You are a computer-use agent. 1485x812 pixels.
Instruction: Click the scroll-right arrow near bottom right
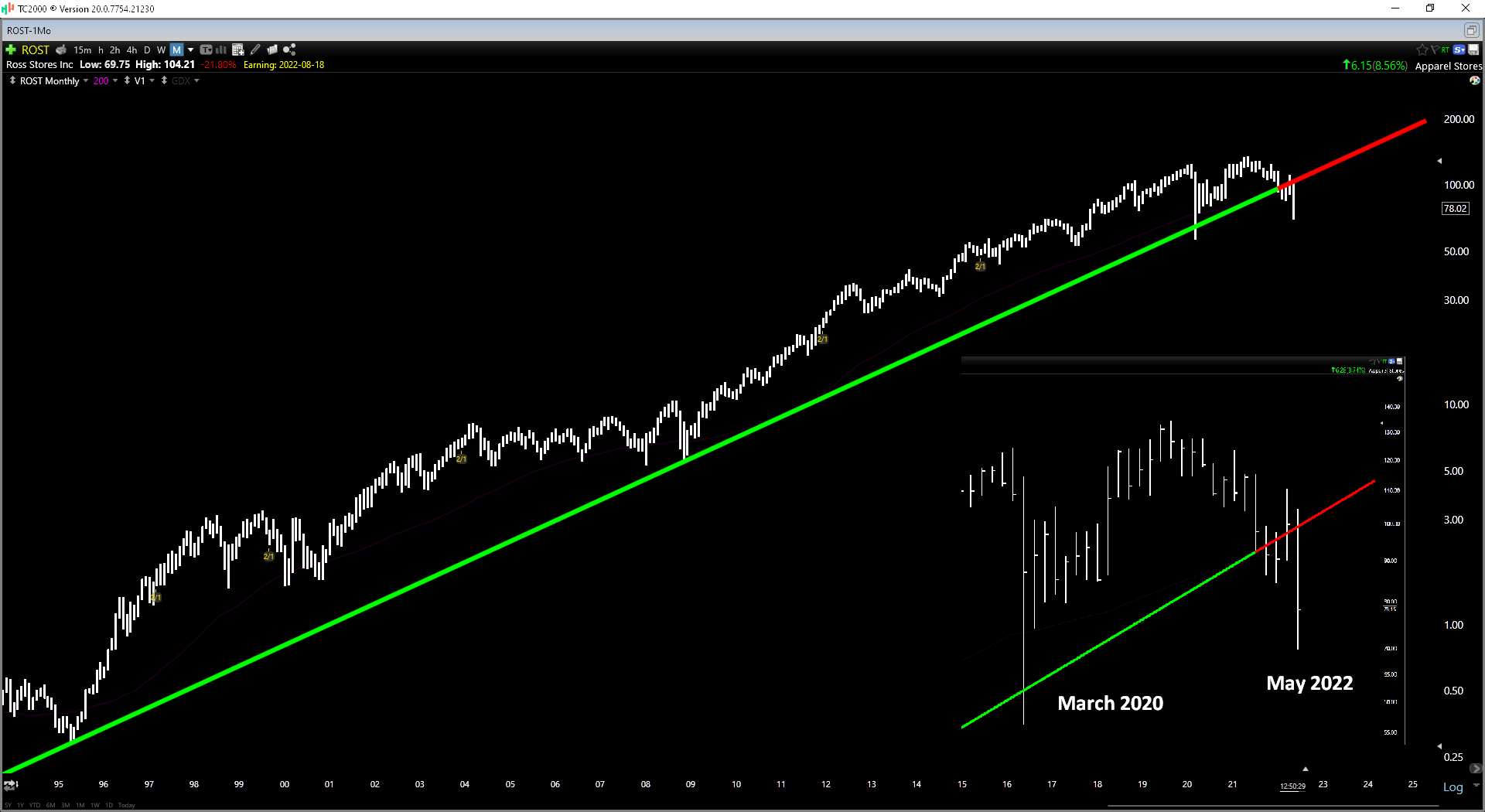tap(1475, 769)
